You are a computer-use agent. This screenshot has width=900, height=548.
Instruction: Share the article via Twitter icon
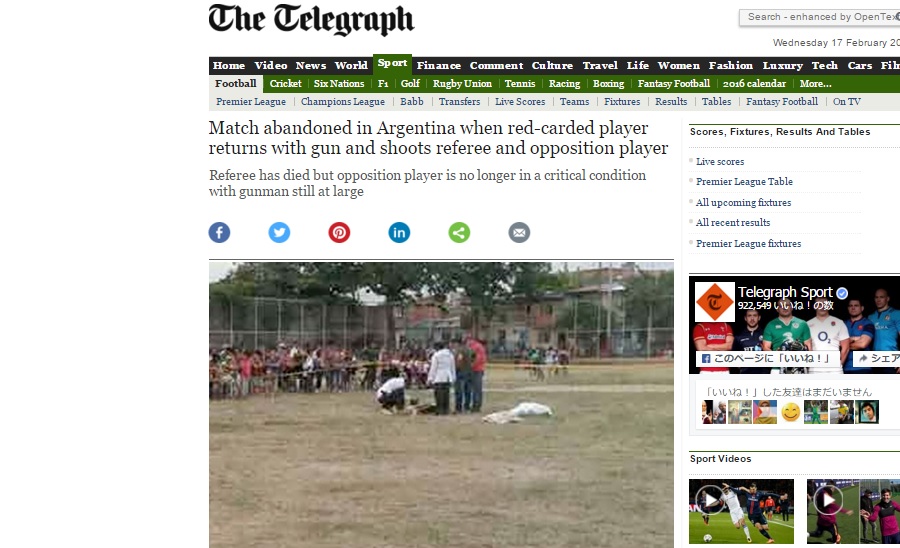(279, 232)
